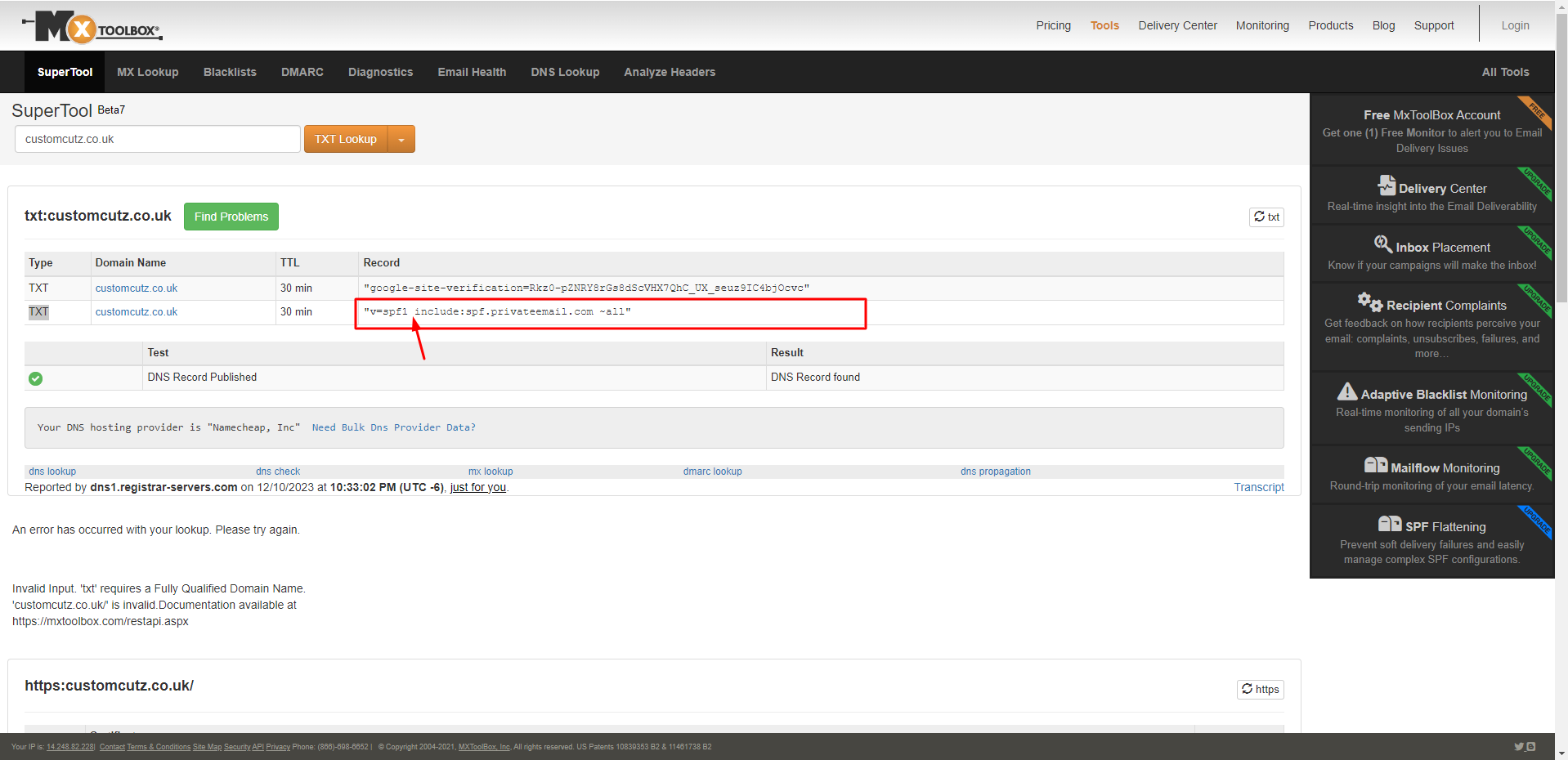This screenshot has height=760, width=1568.
Task: Open the Site Map footer link
Action: (x=207, y=747)
